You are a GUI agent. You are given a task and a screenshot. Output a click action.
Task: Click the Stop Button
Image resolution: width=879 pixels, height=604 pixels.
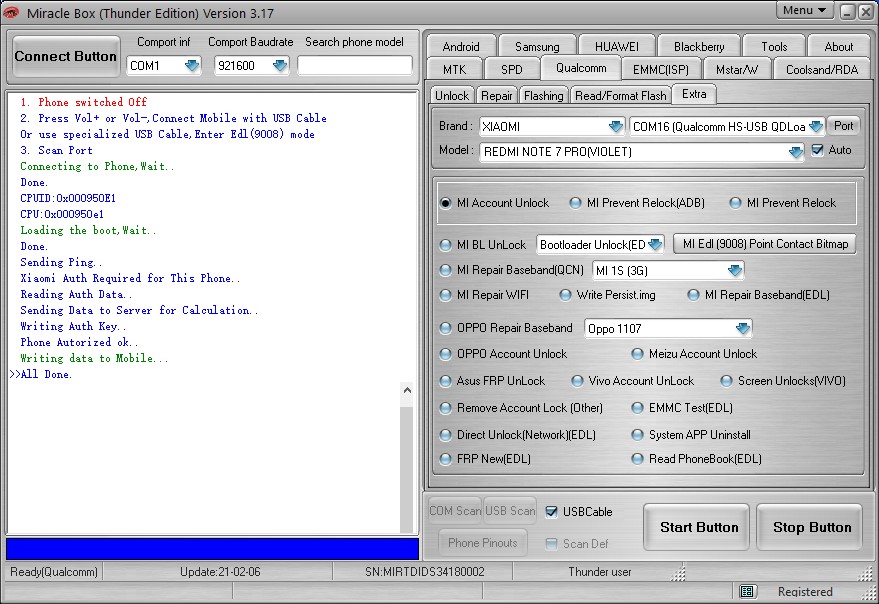pyautogui.click(x=811, y=527)
